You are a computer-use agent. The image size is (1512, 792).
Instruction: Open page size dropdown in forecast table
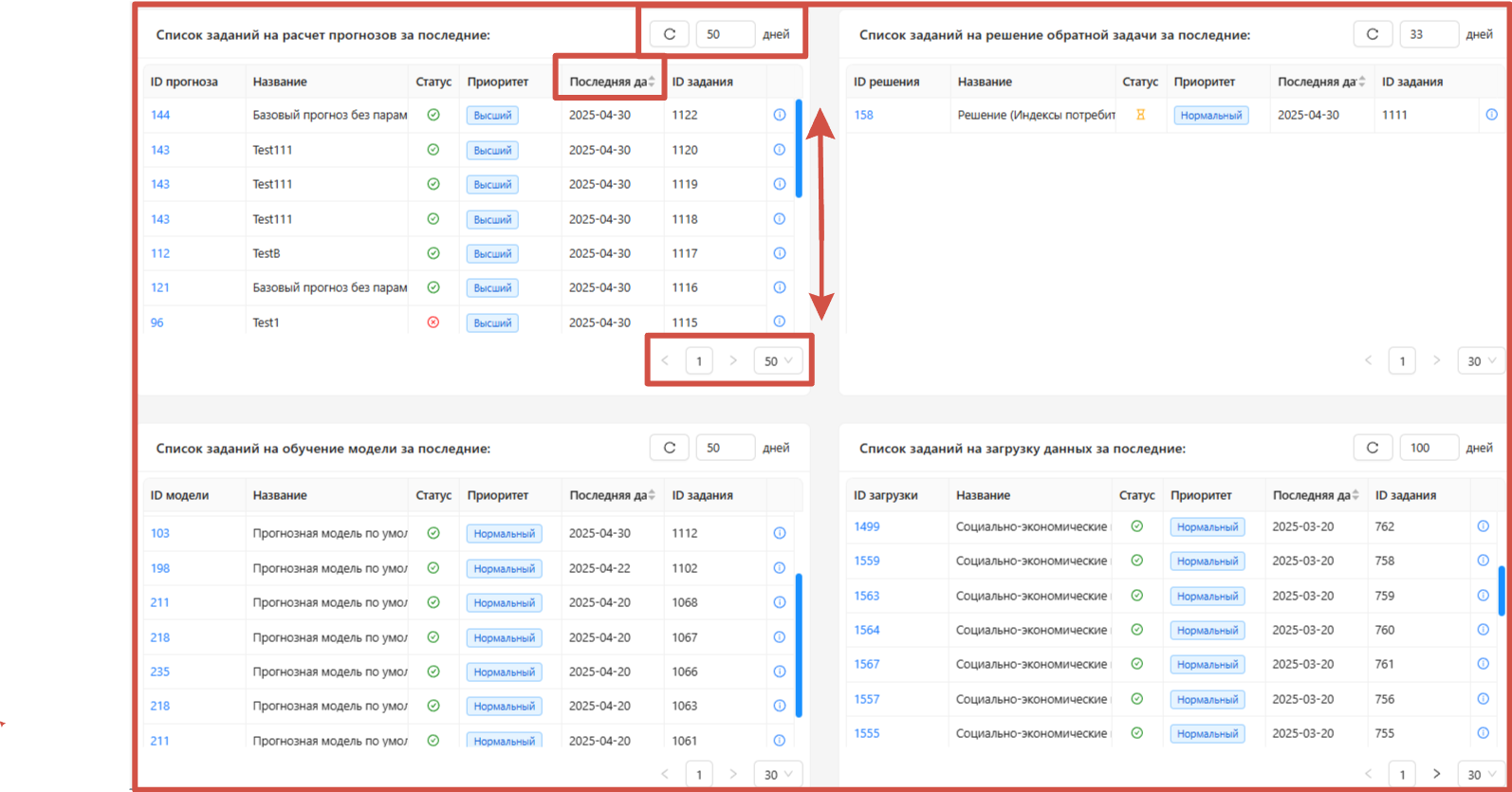pyautogui.click(x=778, y=361)
